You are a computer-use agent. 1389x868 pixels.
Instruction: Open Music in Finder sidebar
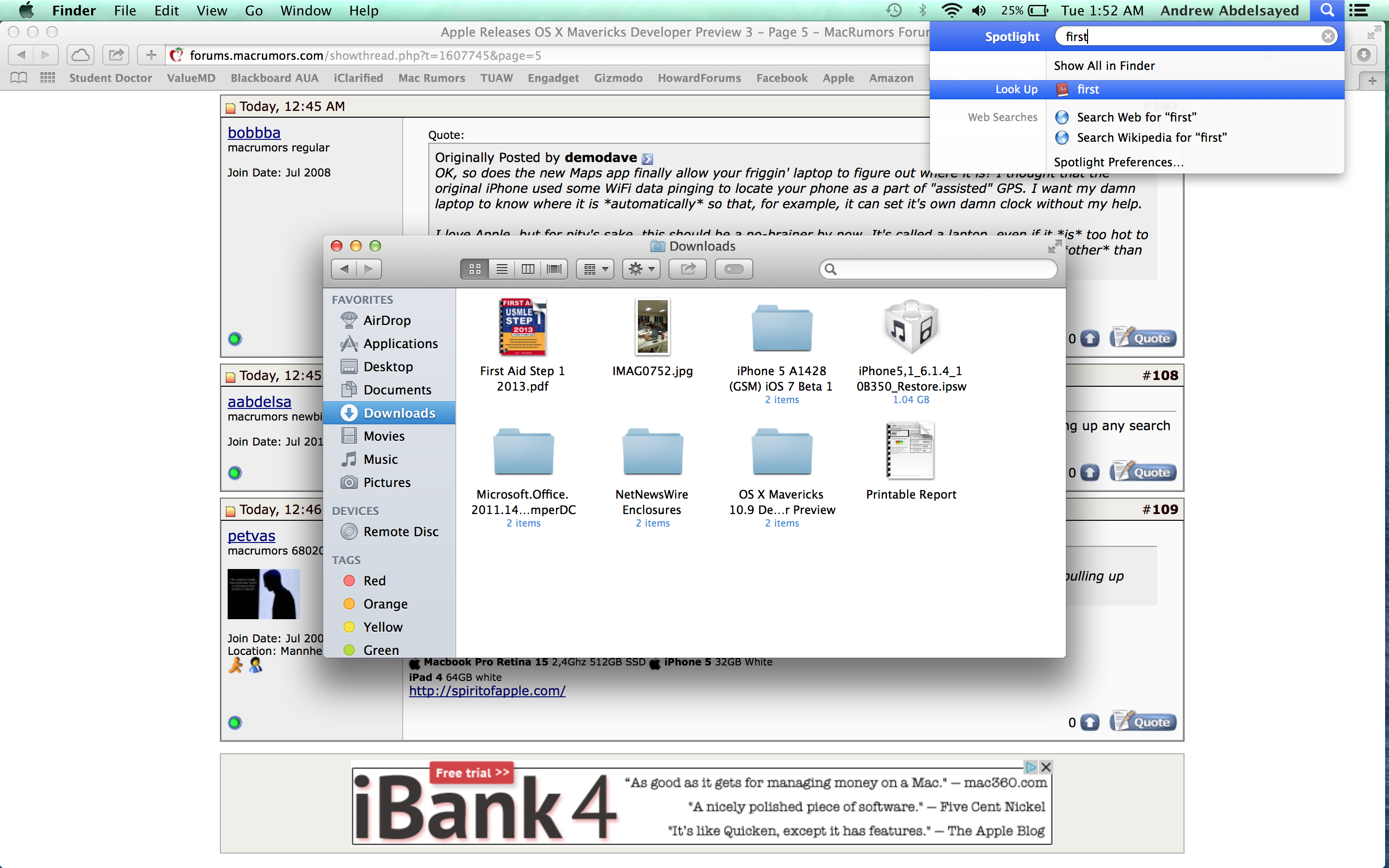click(x=389, y=459)
